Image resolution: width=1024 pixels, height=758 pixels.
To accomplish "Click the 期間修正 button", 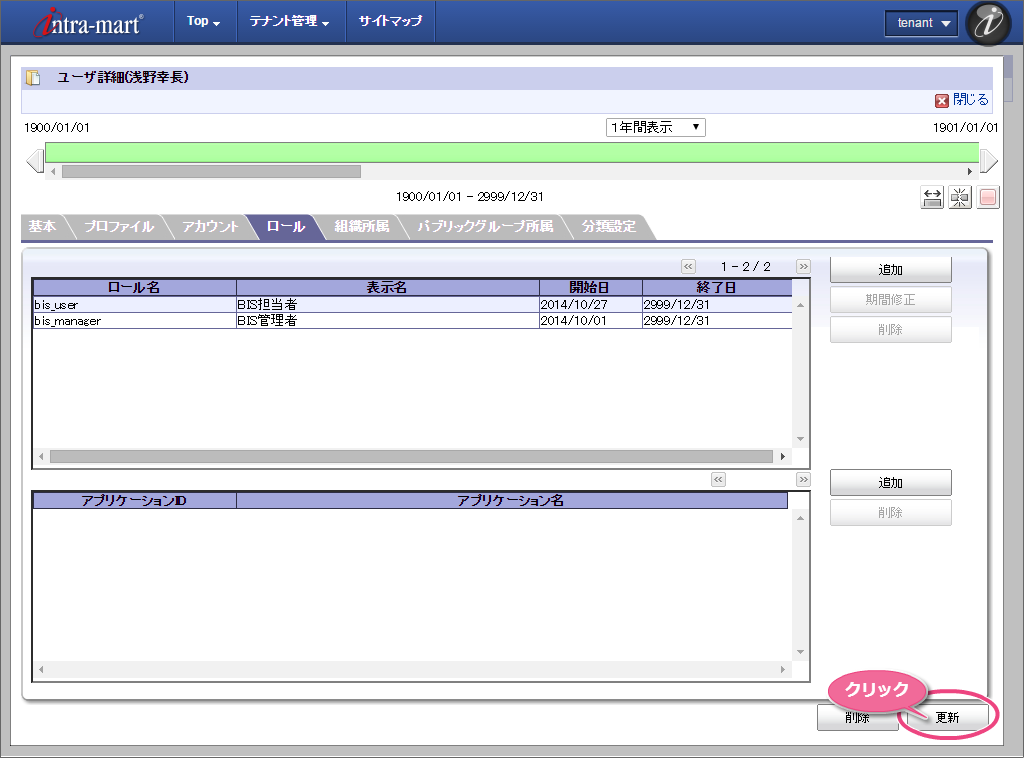I will click(891, 300).
